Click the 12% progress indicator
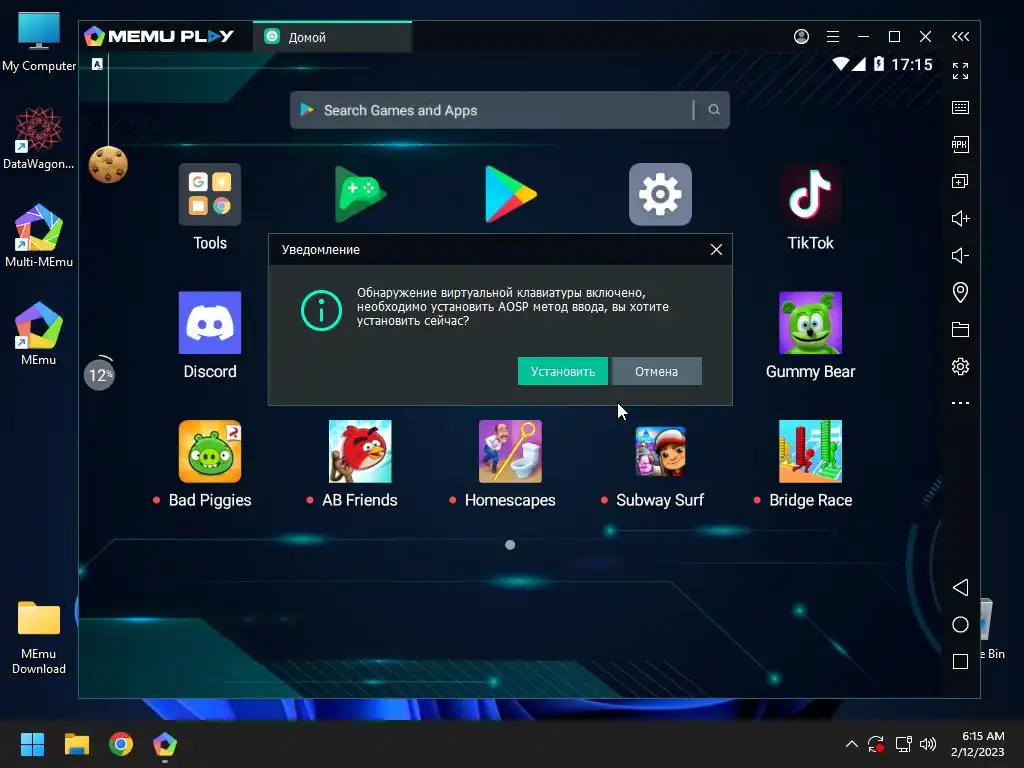 pyautogui.click(x=99, y=374)
